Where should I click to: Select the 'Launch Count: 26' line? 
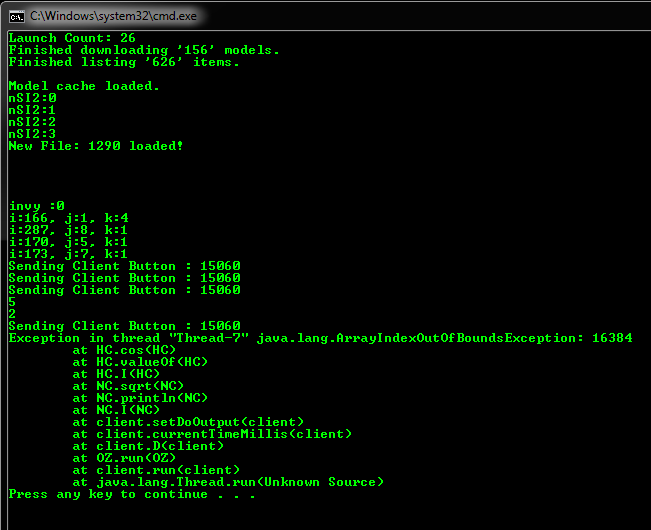(72, 38)
